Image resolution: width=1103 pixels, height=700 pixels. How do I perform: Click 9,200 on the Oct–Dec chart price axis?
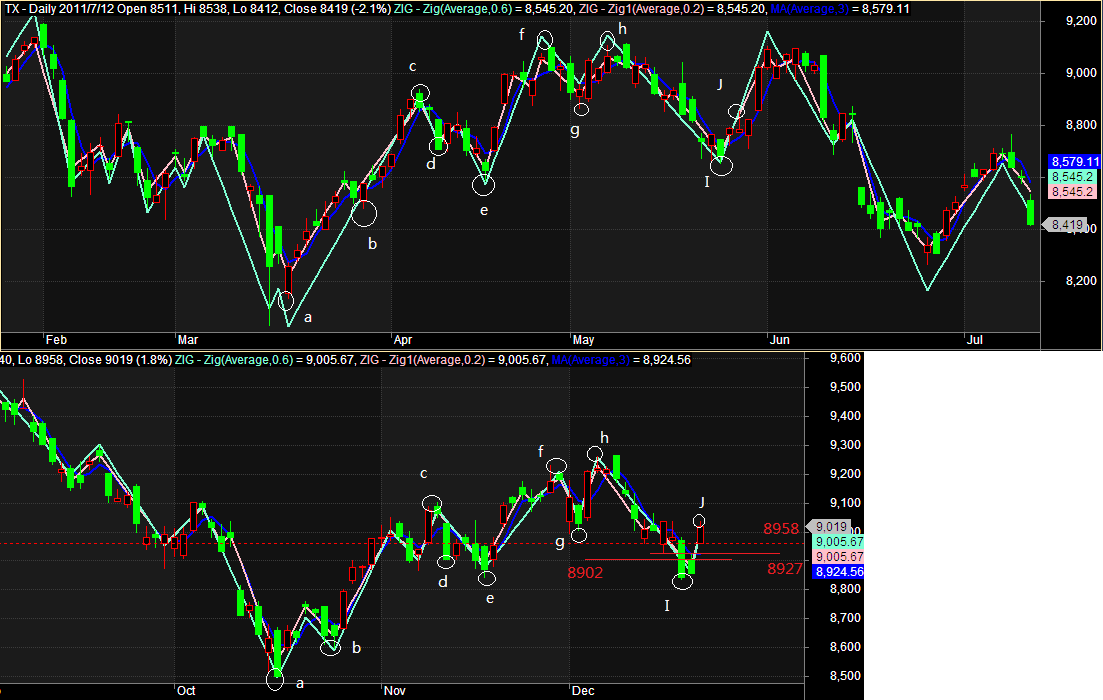pyautogui.click(x=846, y=473)
